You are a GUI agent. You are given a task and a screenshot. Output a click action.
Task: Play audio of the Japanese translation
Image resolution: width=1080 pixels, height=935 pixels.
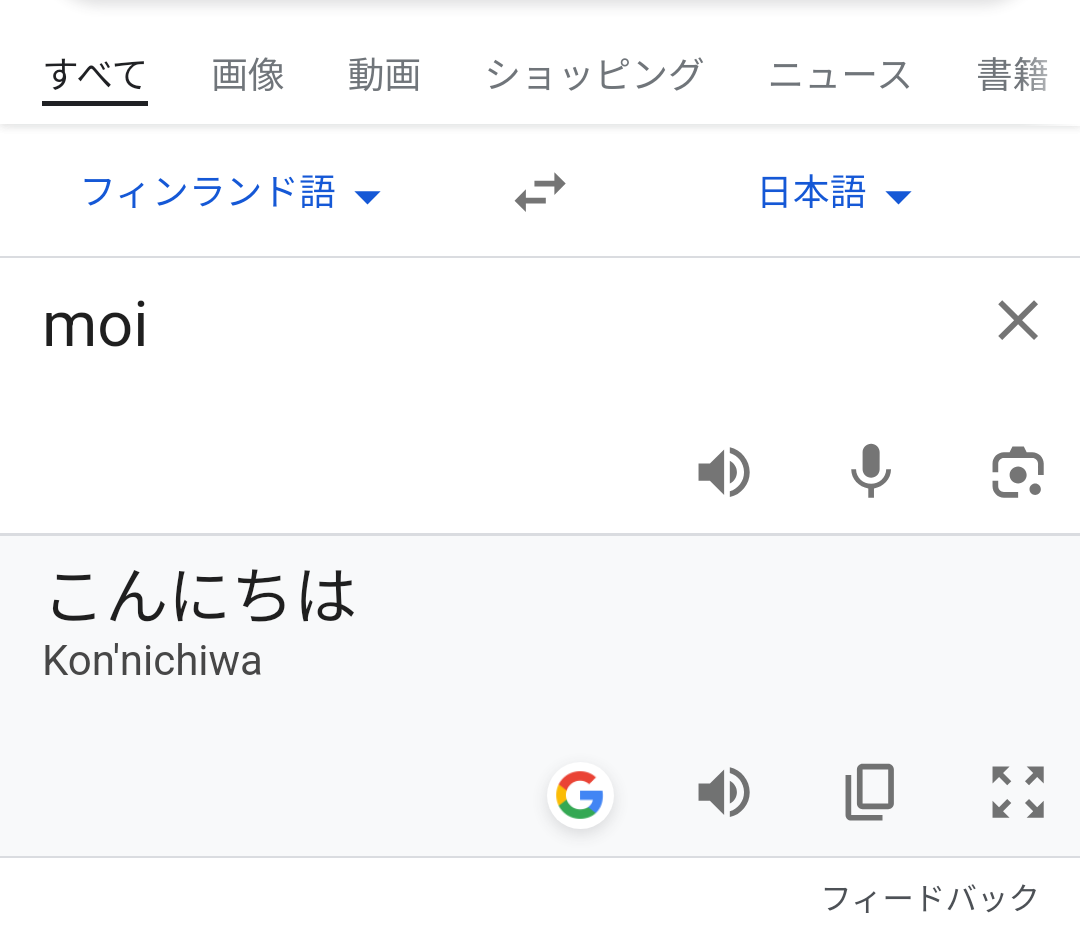pos(724,793)
